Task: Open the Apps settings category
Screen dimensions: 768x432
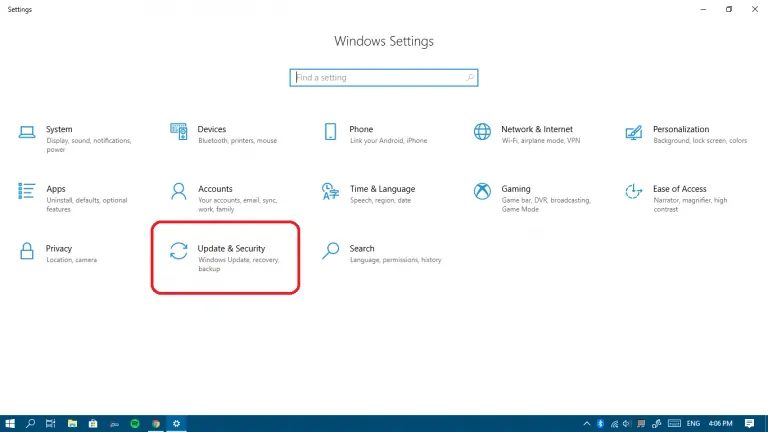Action: point(72,198)
